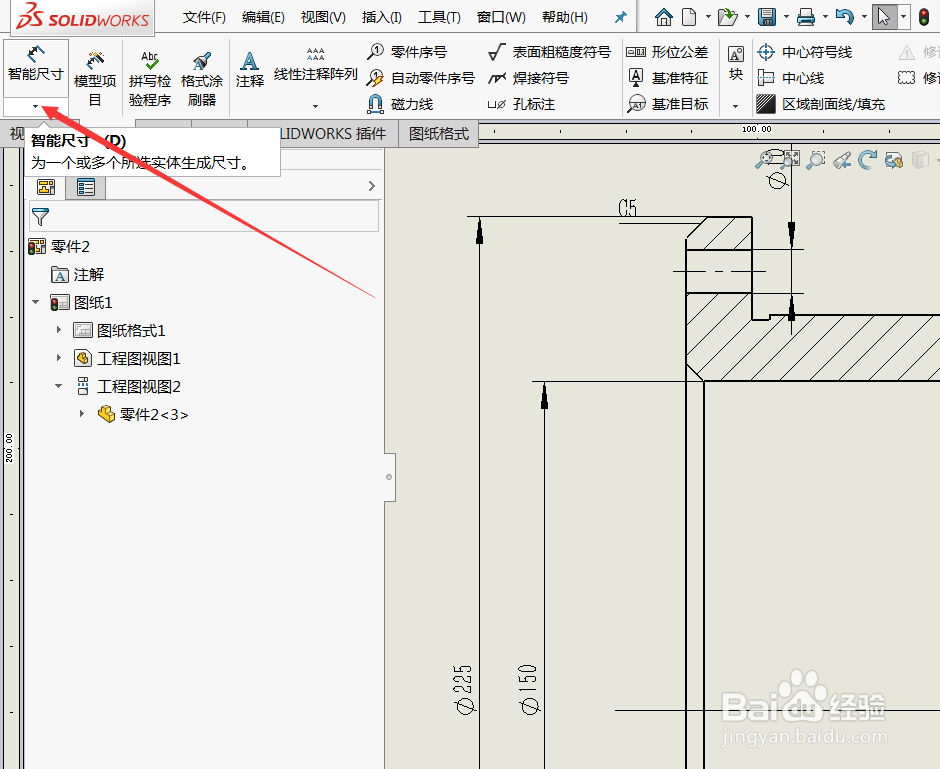Expand the 线性注释阵列 dropdown arrow
The image size is (940, 769).
pos(315,107)
